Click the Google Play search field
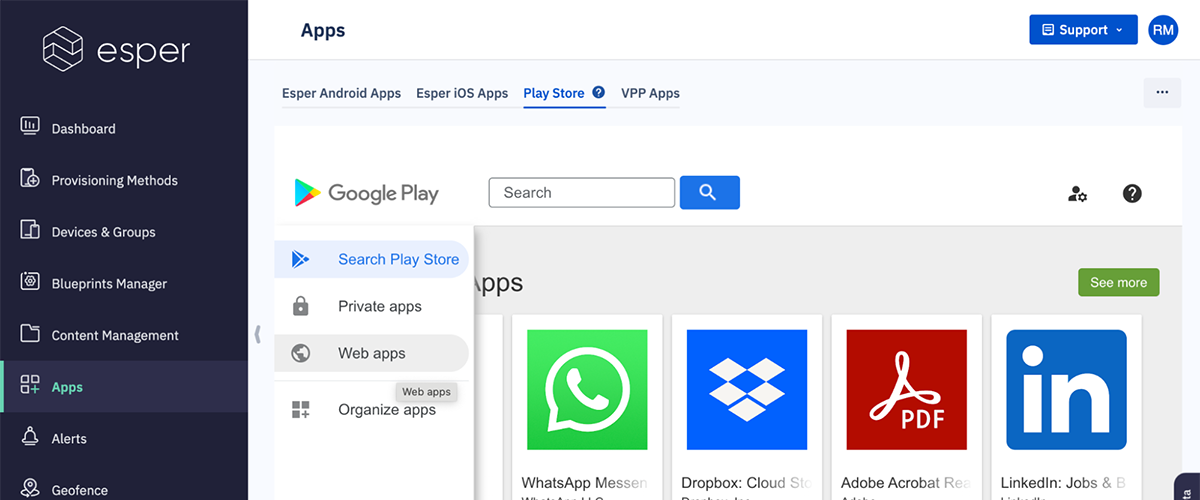 [582, 193]
